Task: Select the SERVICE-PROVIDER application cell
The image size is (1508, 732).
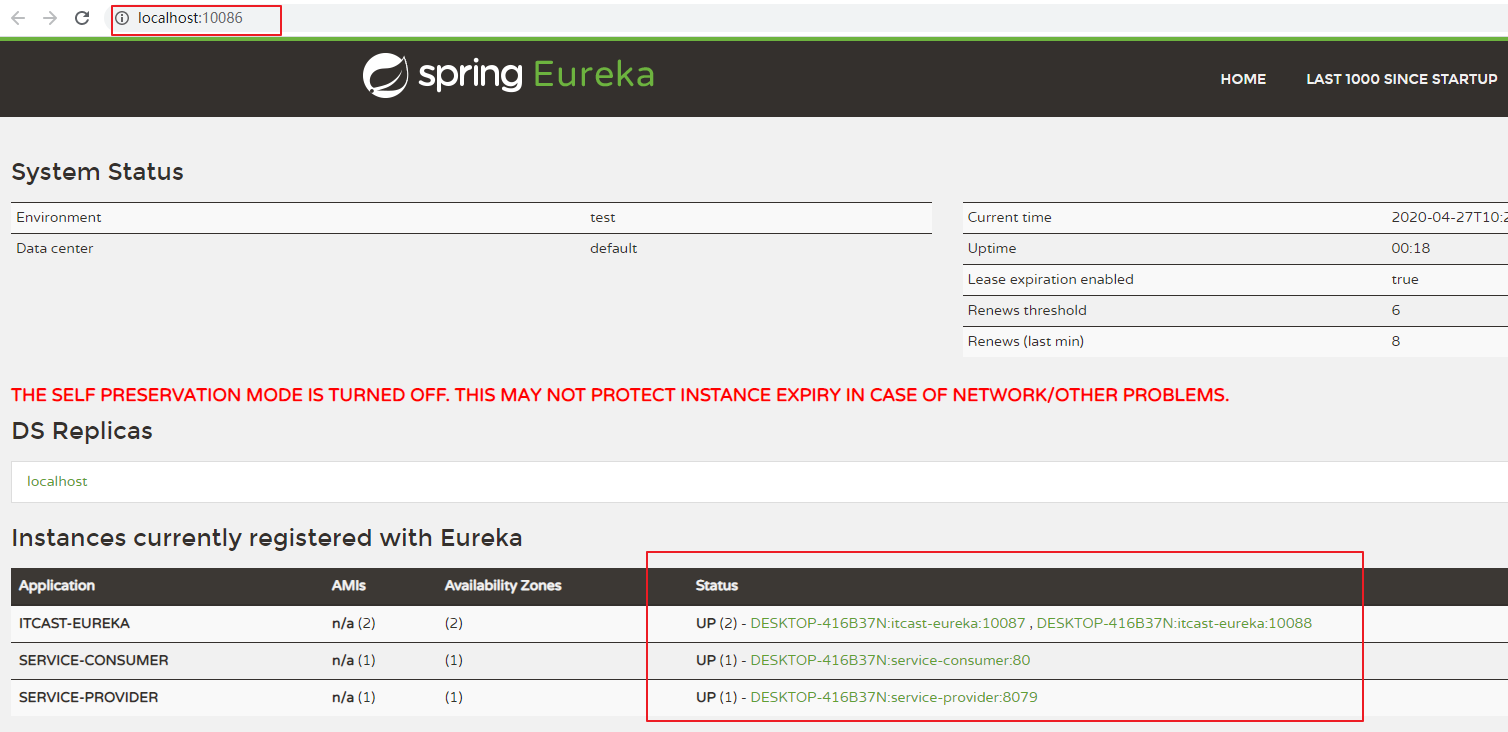Action: point(88,697)
